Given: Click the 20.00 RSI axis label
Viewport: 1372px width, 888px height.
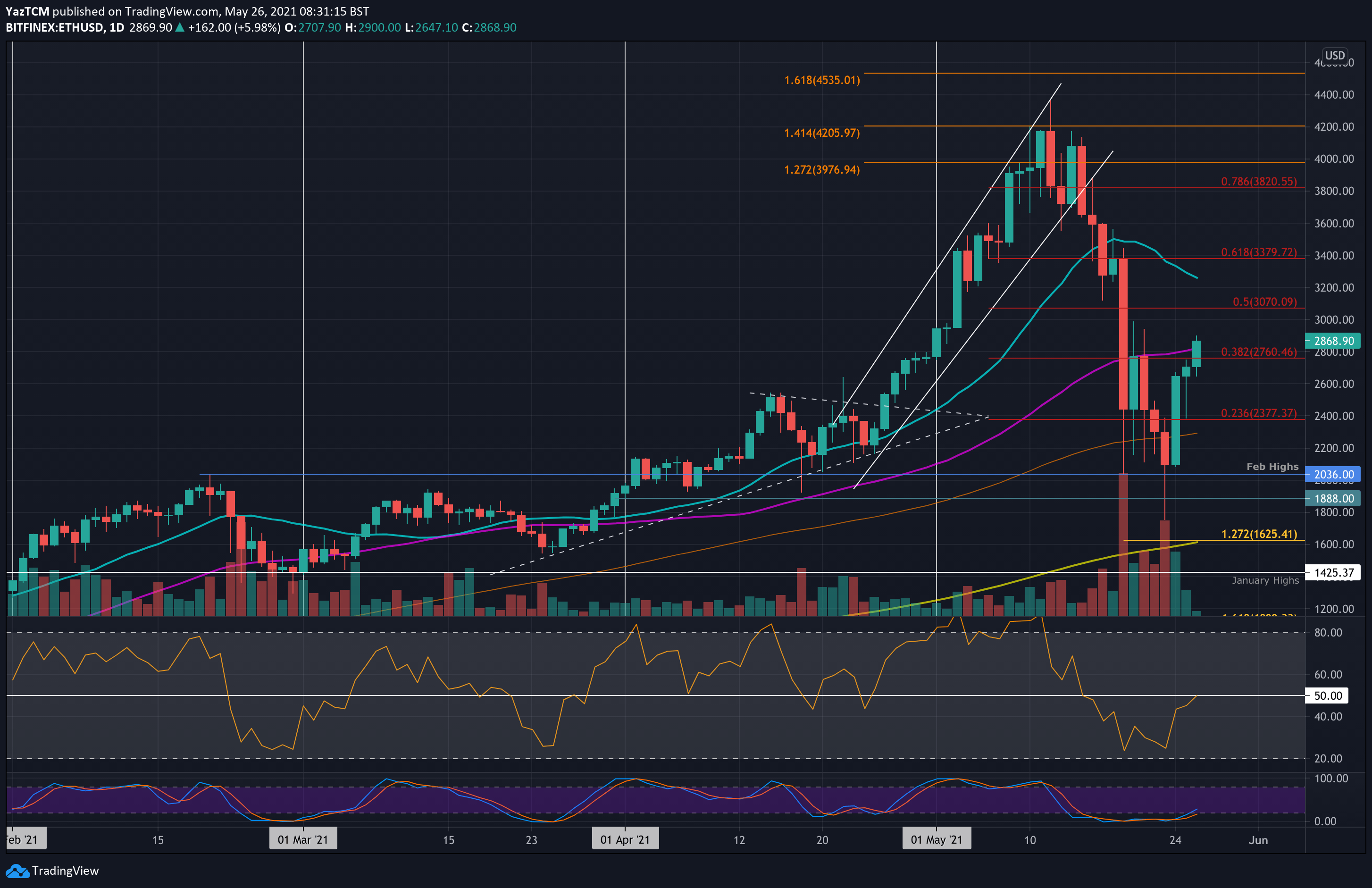Looking at the screenshot, I should 1328,758.
